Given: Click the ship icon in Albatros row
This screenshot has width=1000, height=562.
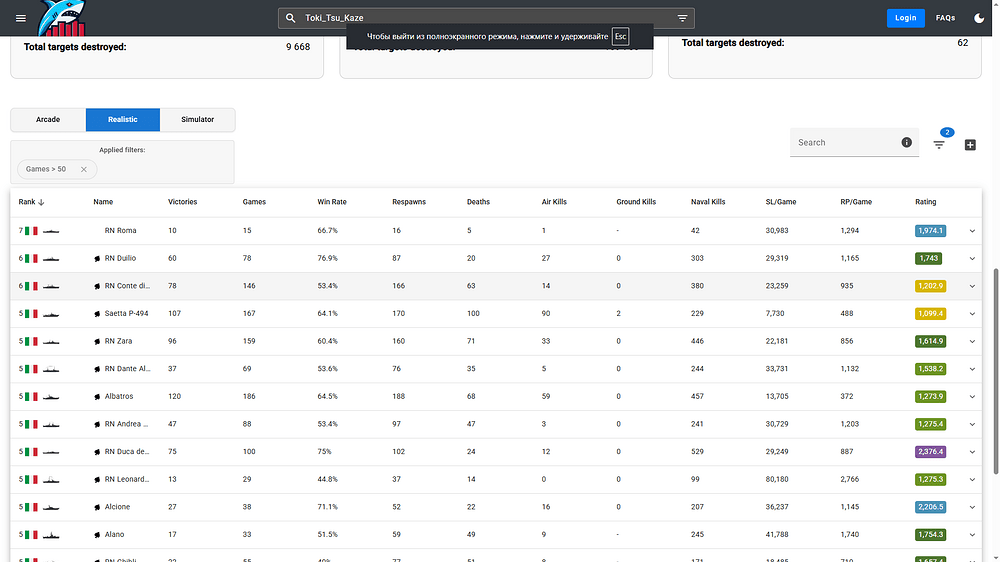Looking at the screenshot, I should 51,397.
